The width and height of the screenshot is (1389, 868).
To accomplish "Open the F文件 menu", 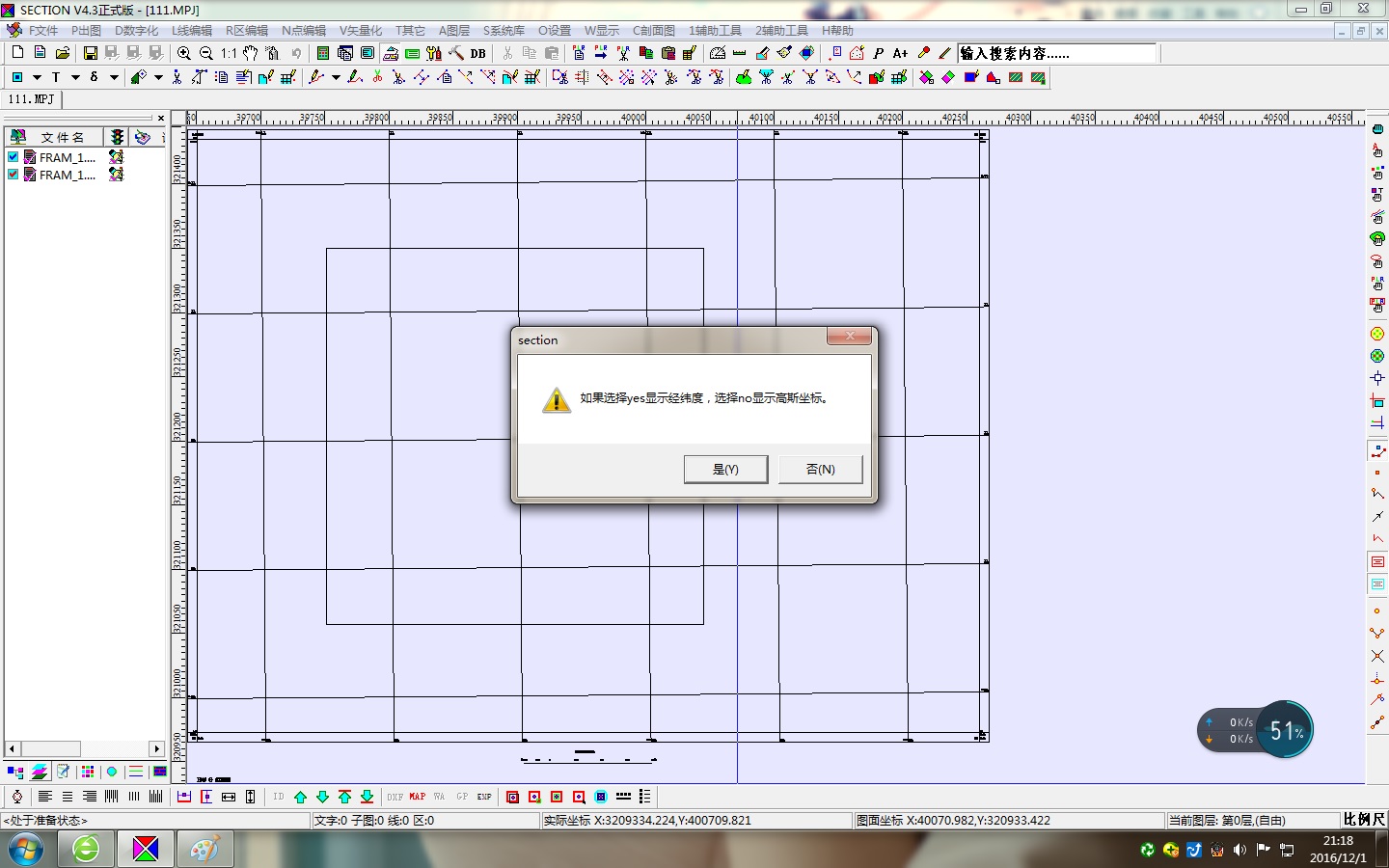I will (42, 31).
